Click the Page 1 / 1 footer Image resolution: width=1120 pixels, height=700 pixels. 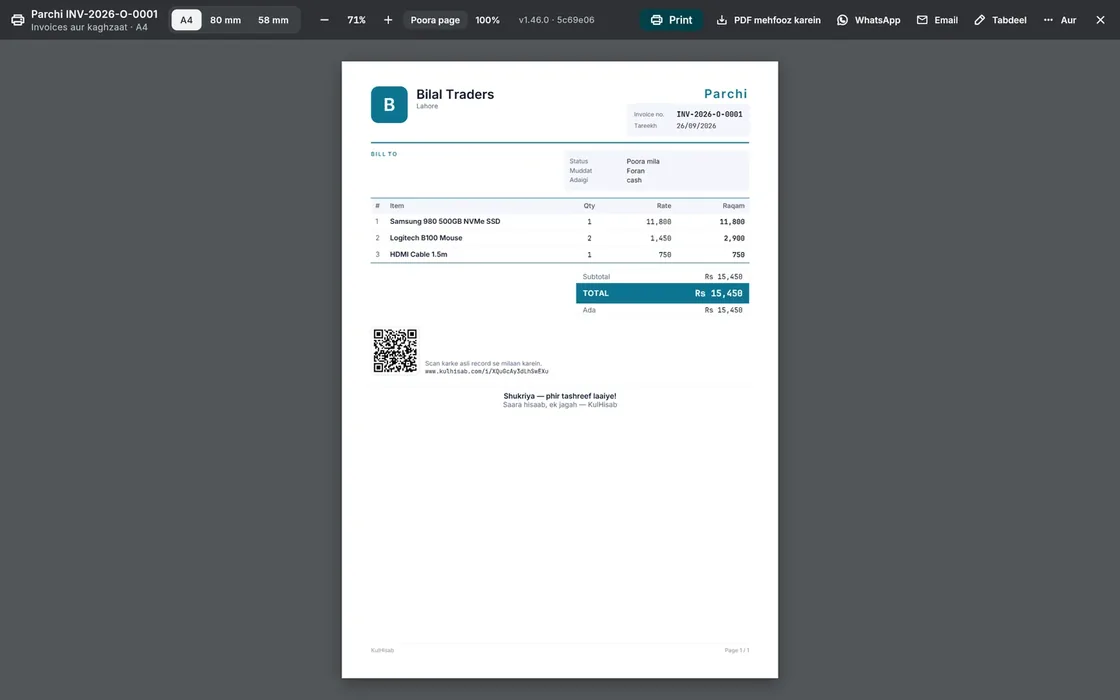point(736,650)
